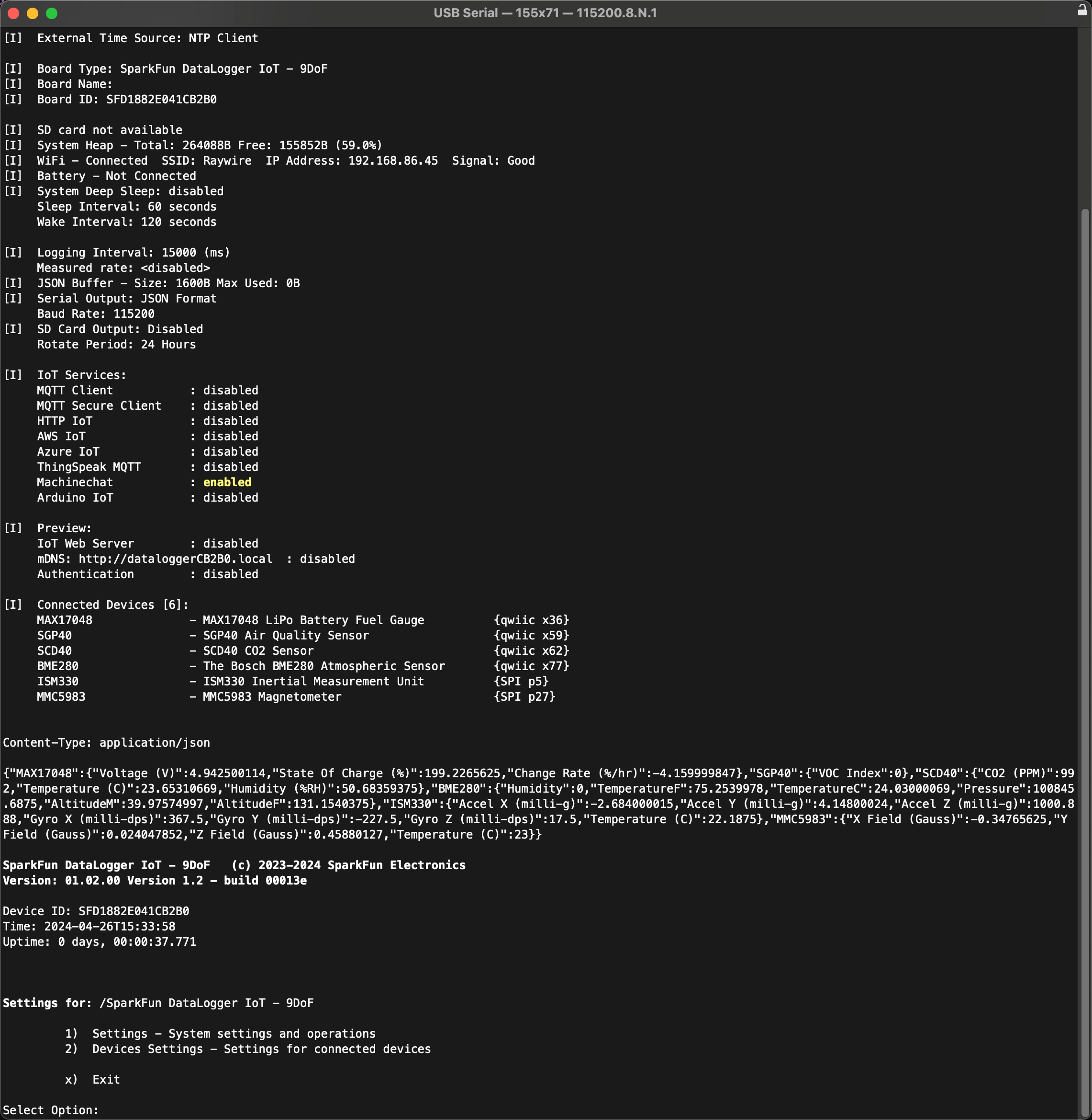Click 'Rotate Period: 24 Hours' line
The image size is (1092, 1120).
click(x=116, y=344)
